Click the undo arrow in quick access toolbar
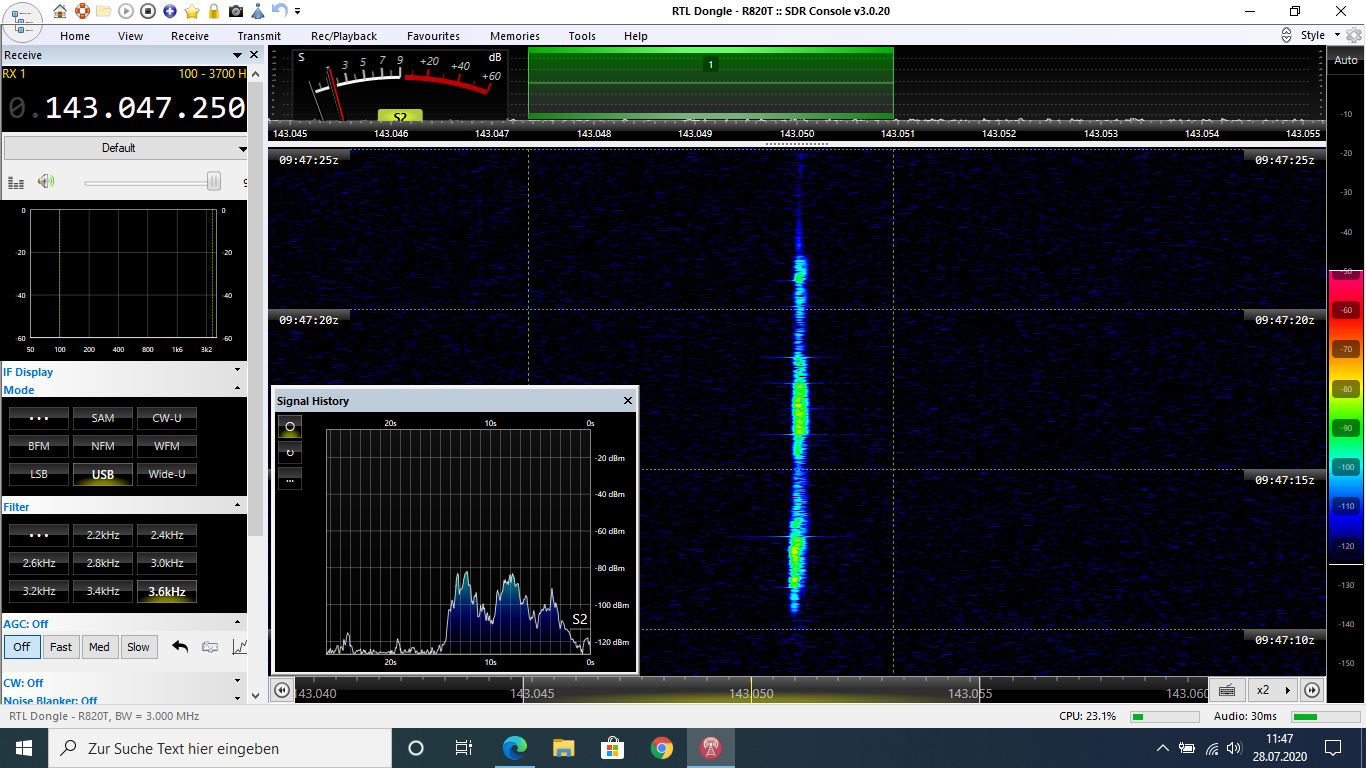Image resolution: width=1366 pixels, height=768 pixels. click(279, 11)
